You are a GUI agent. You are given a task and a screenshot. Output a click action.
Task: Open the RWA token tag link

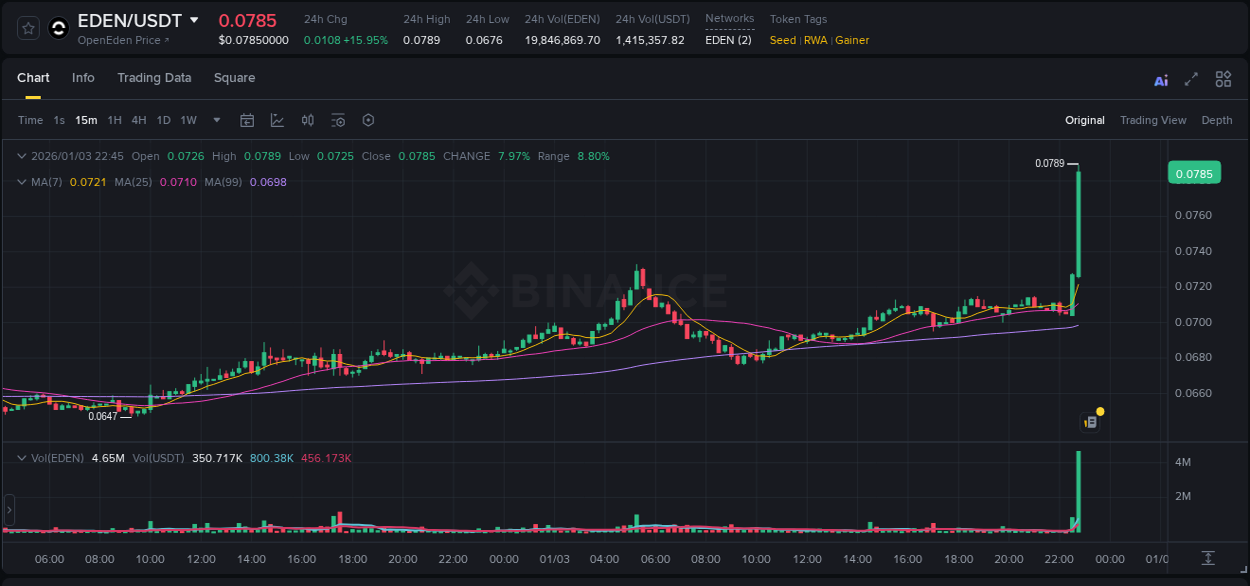click(x=815, y=41)
